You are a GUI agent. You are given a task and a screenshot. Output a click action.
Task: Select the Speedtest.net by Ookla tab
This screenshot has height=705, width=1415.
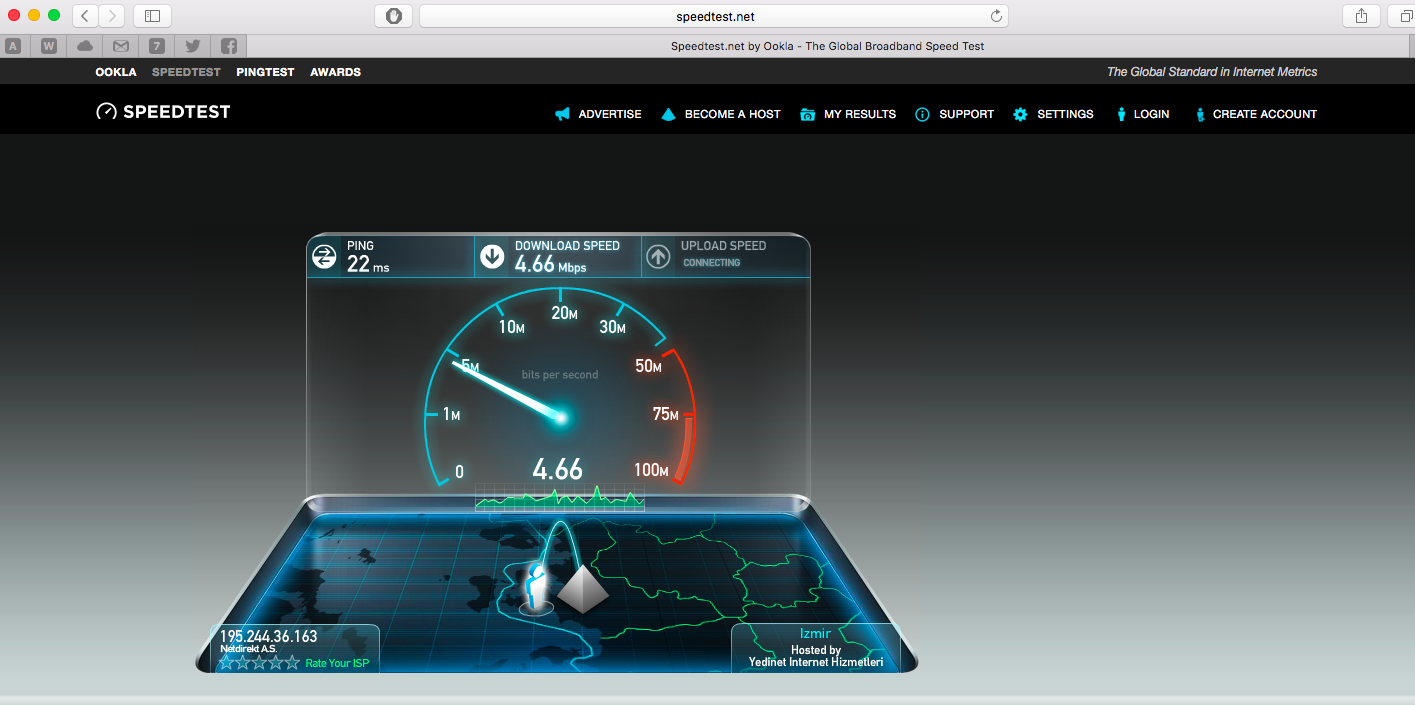(830, 46)
